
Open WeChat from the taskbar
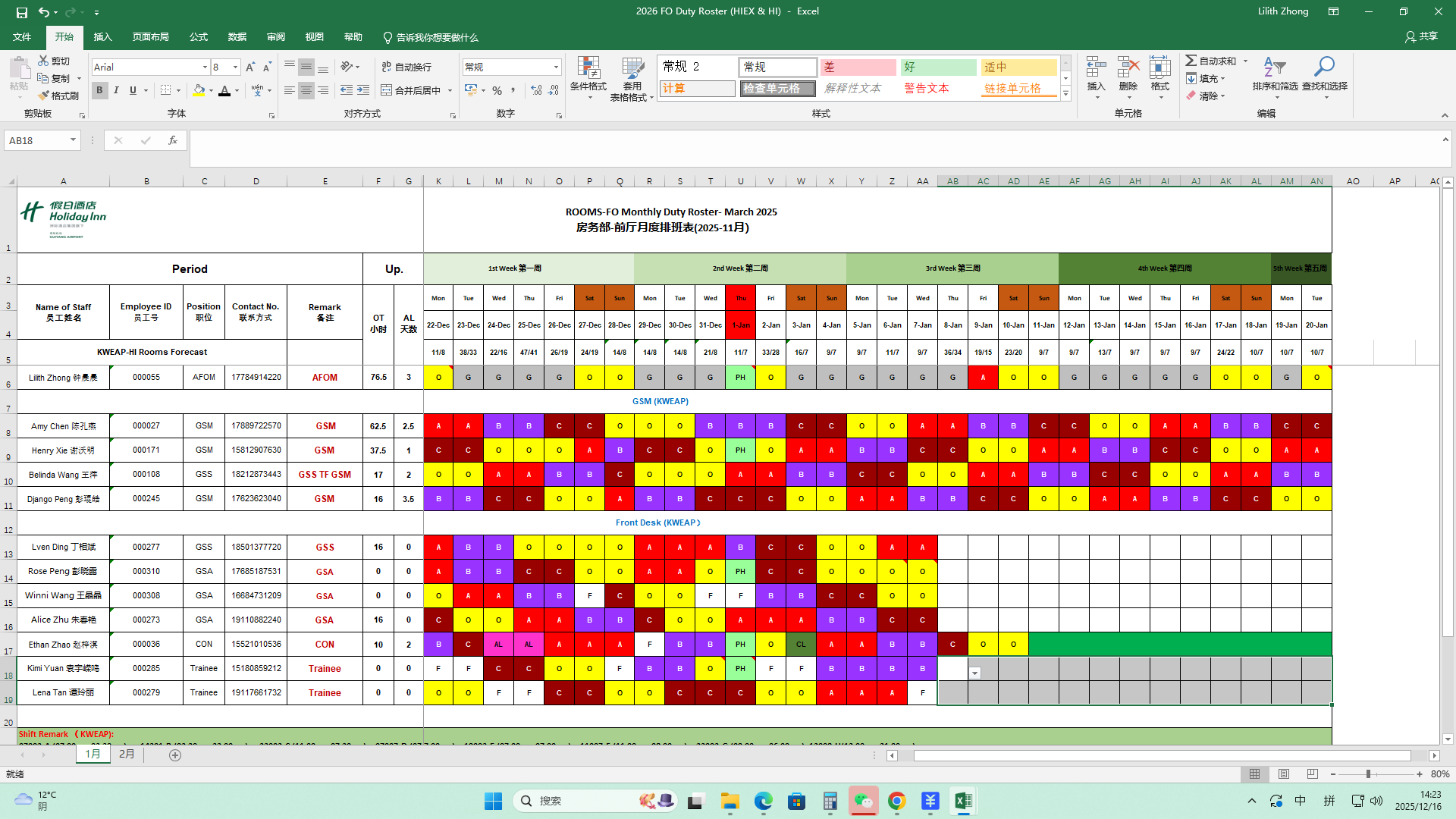(x=863, y=801)
